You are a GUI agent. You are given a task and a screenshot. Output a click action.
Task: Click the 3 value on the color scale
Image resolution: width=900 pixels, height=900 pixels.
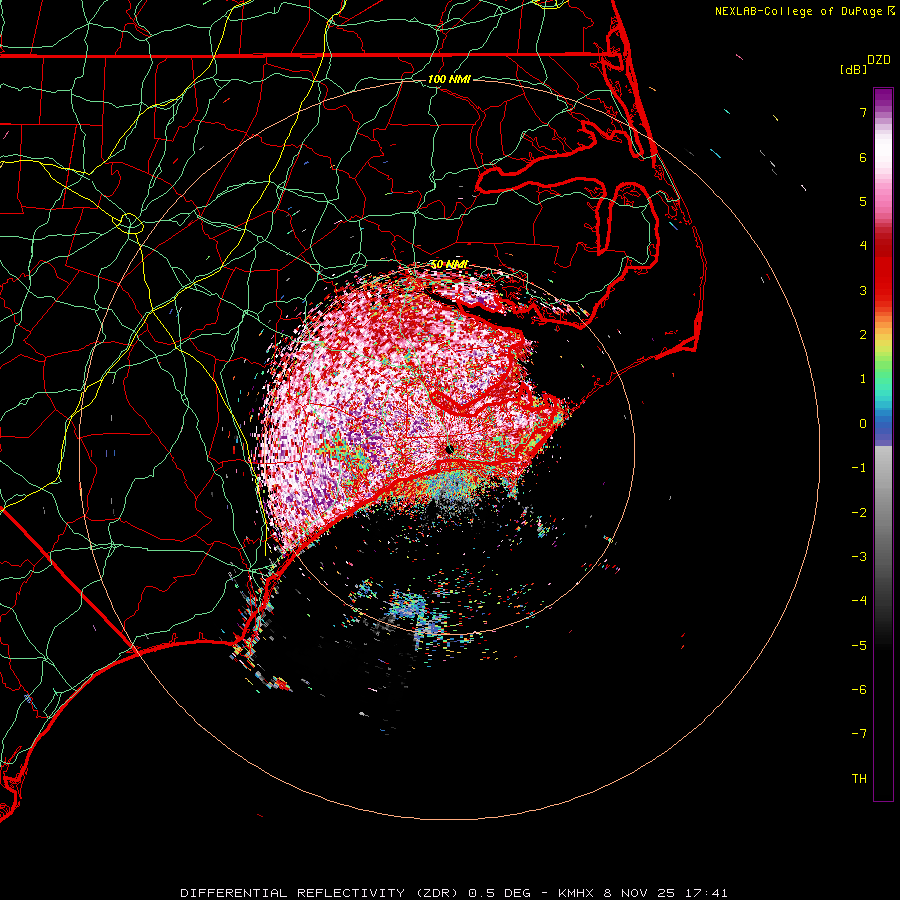tap(863, 290)
